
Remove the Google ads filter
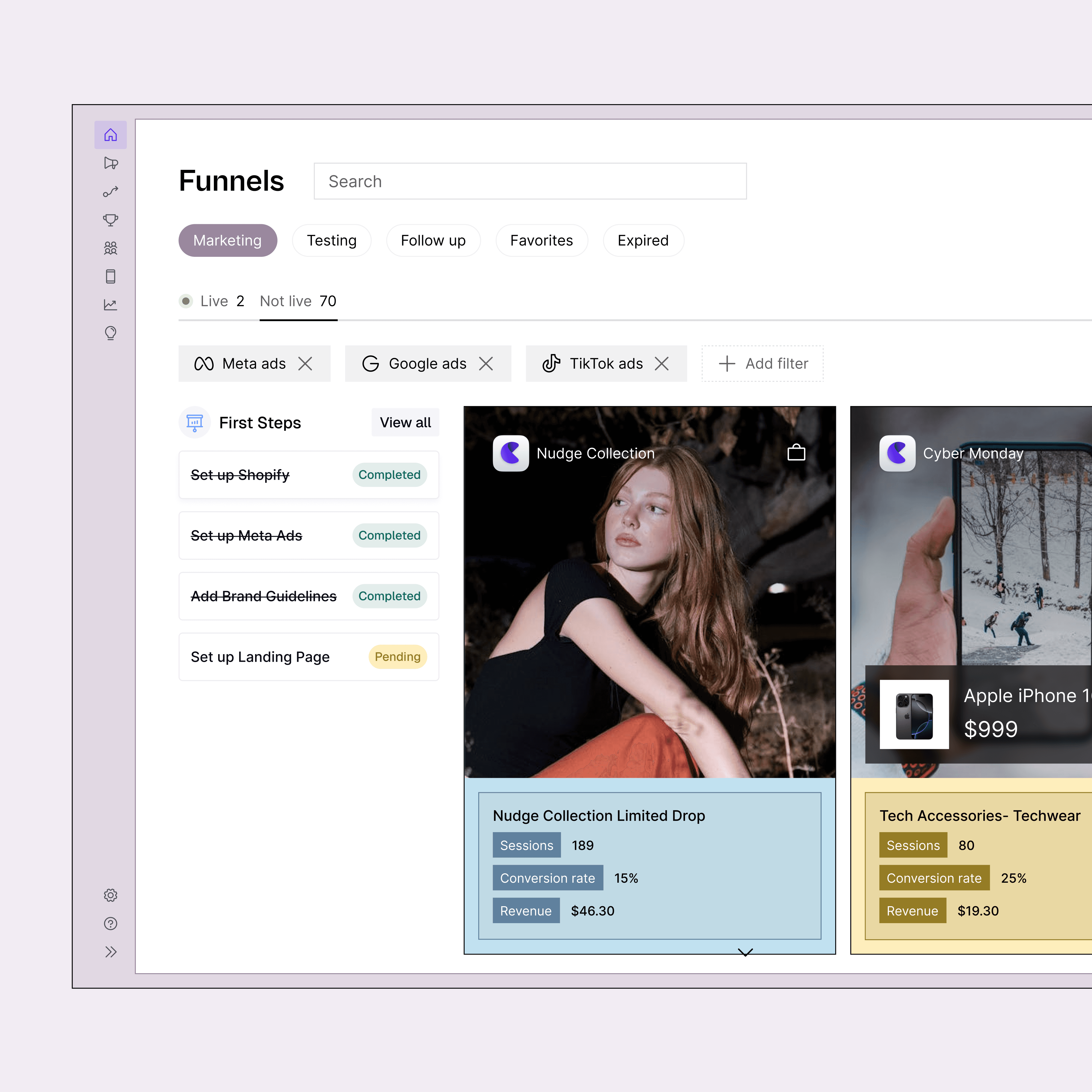pos(486,363)
